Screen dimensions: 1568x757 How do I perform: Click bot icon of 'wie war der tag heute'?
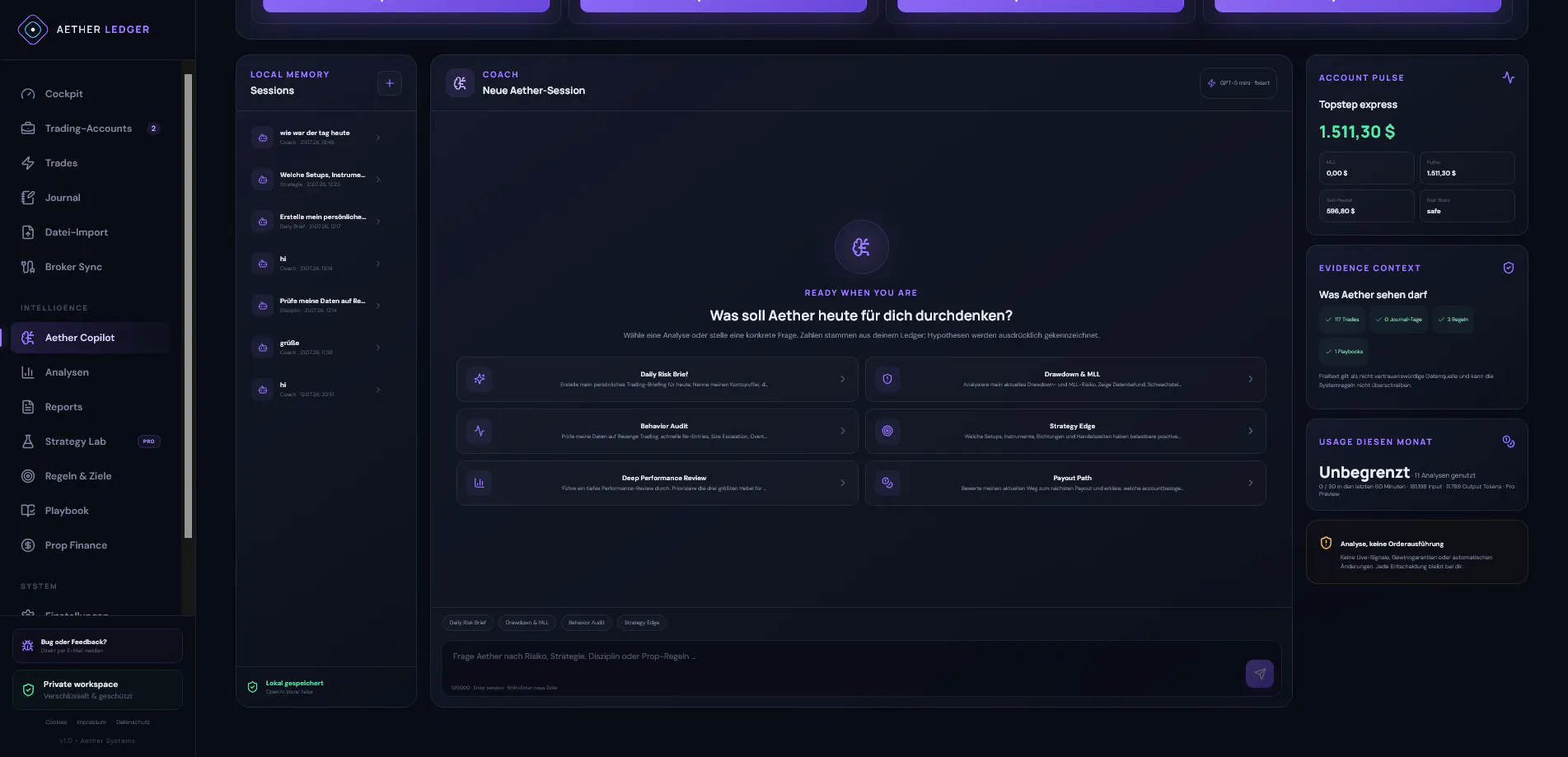[x=263, y=138]
